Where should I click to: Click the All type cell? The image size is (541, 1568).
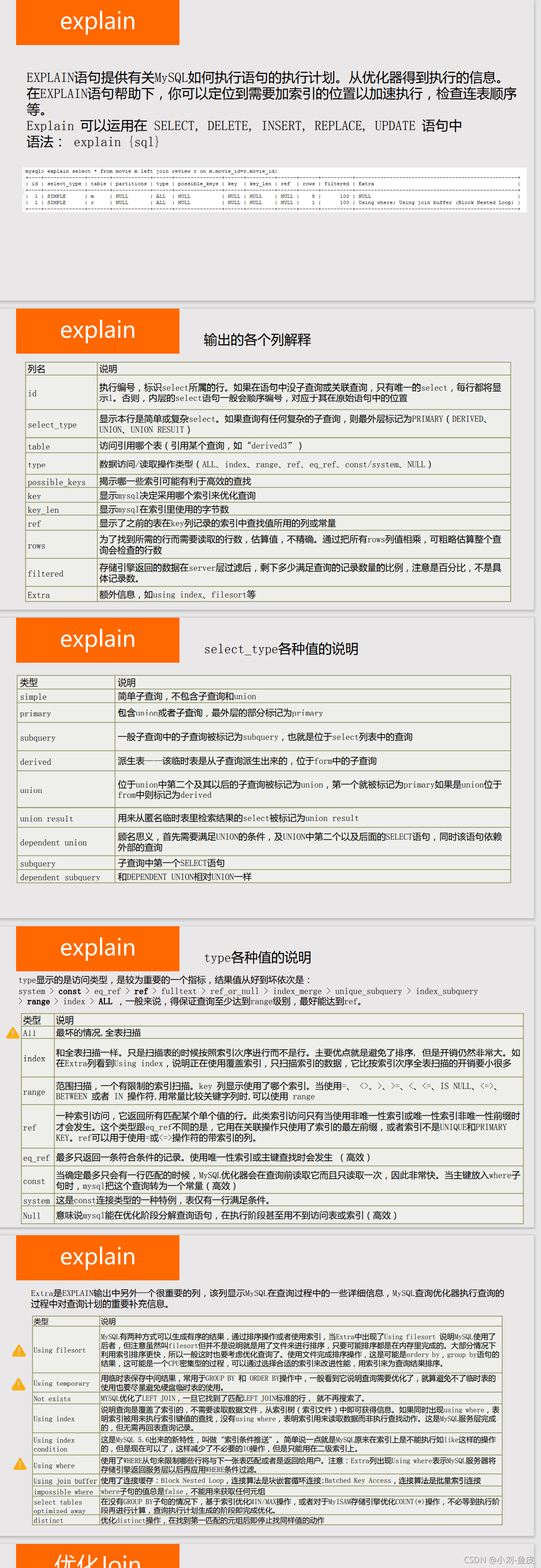click(38, 1033)
